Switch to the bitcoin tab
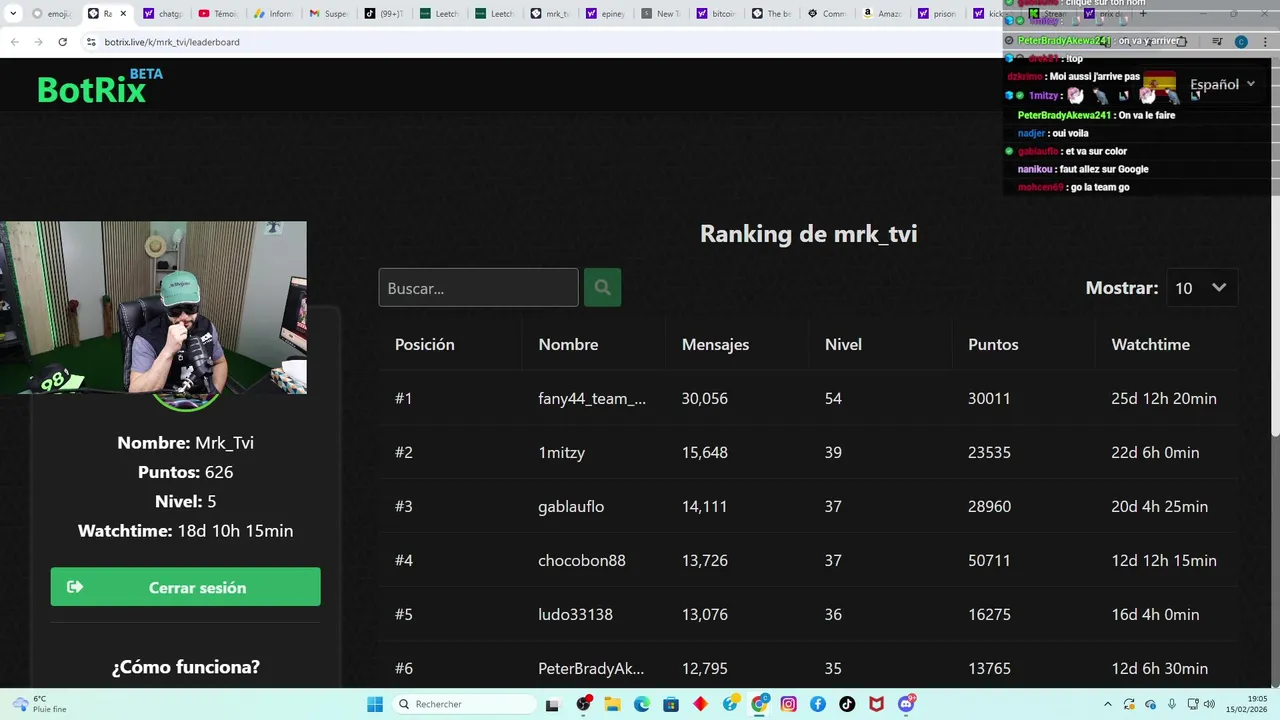Screen dimensions: 1280x720 pos(716,14)
